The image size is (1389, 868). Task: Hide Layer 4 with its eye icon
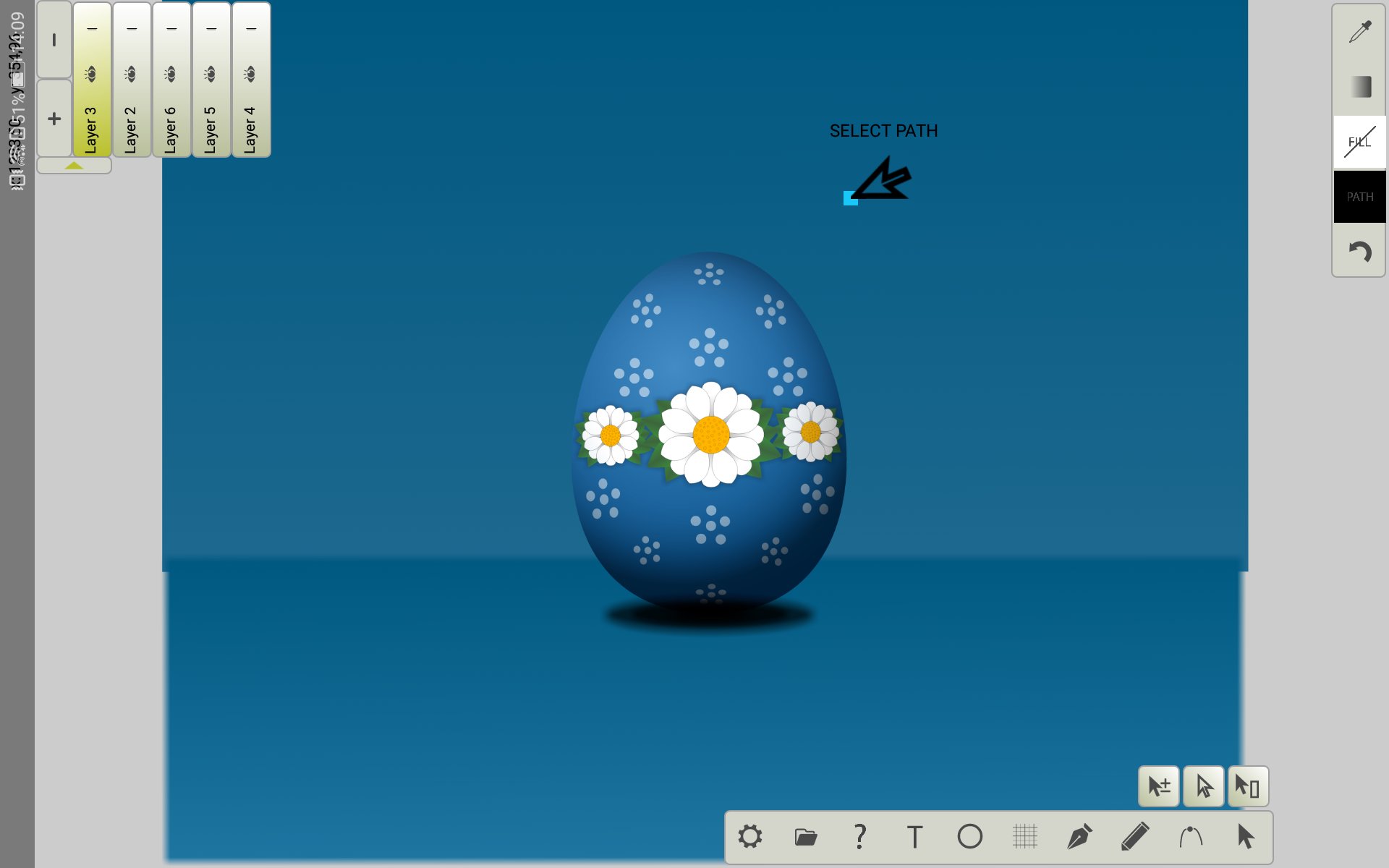(x=251, y=72)
